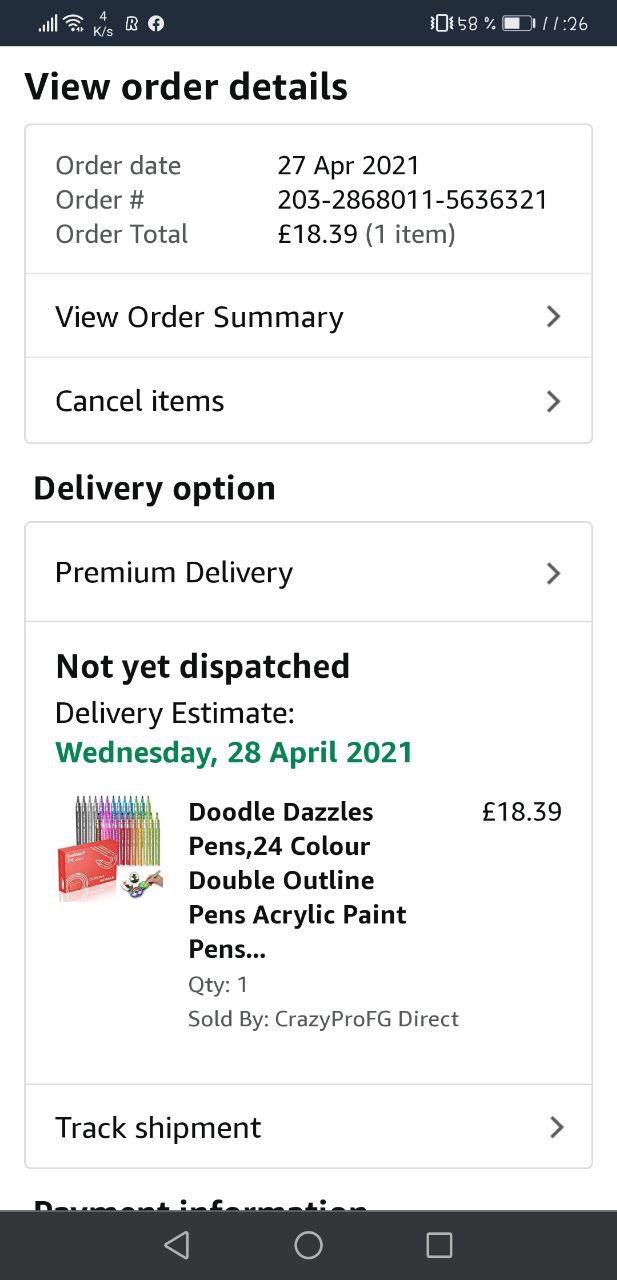This screenshot has height=1280, width=617.
Task: Open the View Order Summary row
Action: click(308, 317)
